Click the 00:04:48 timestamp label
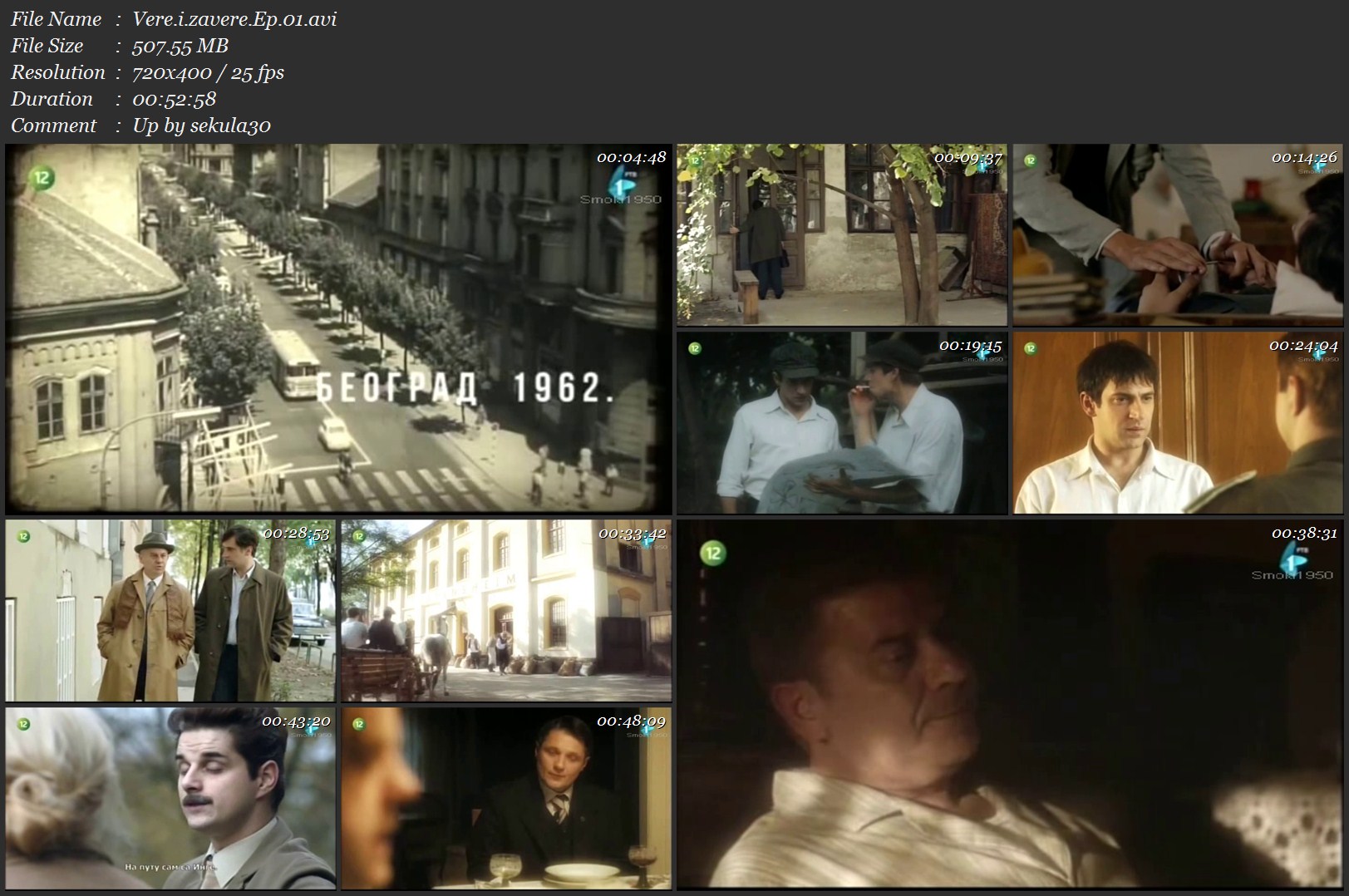 point(632,157)
